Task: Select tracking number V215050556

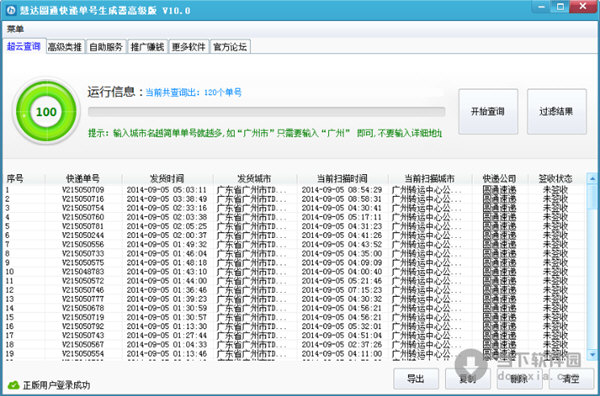Action: point(83,244)
